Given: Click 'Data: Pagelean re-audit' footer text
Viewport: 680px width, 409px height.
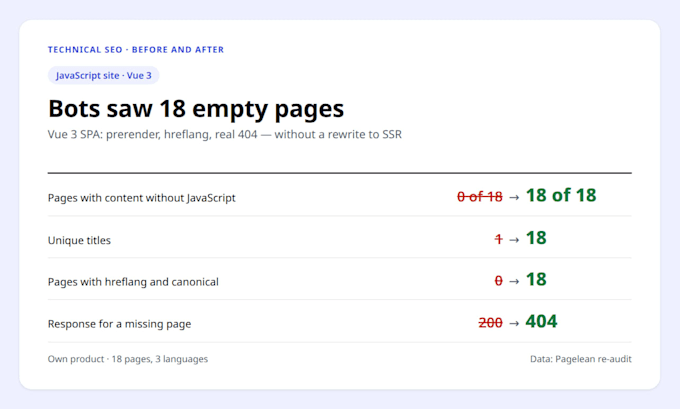Looking at the screenshot, I should tap(581, 359).
